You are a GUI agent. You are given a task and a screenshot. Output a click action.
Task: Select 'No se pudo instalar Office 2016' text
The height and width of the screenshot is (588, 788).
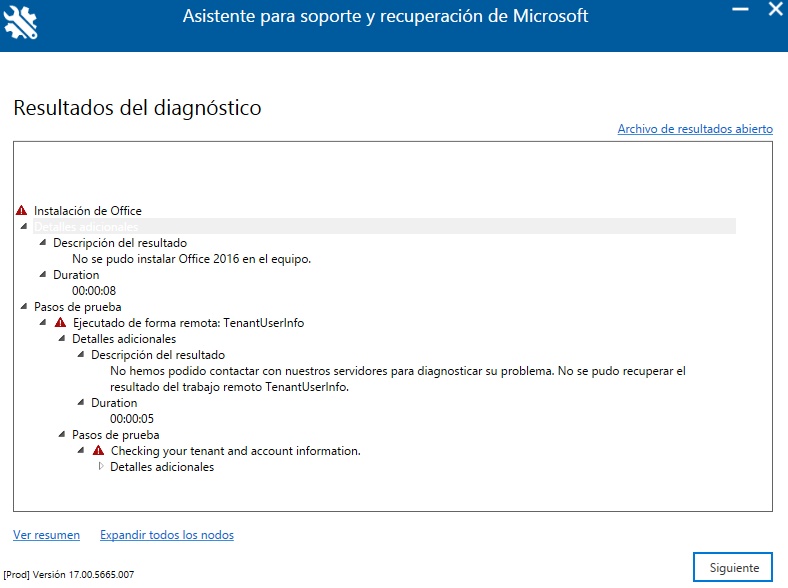pos(191,259)
